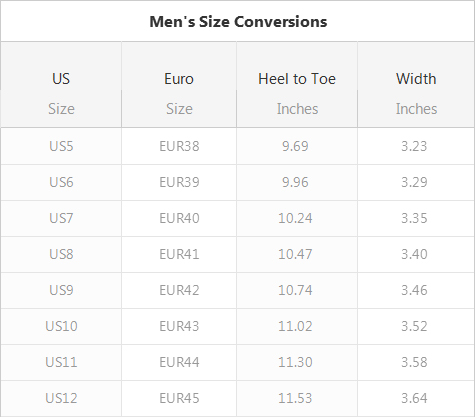The height and width of the screenshot is (417, 475).
Task: Select the US12 size cell
Action: pos(61,398)
